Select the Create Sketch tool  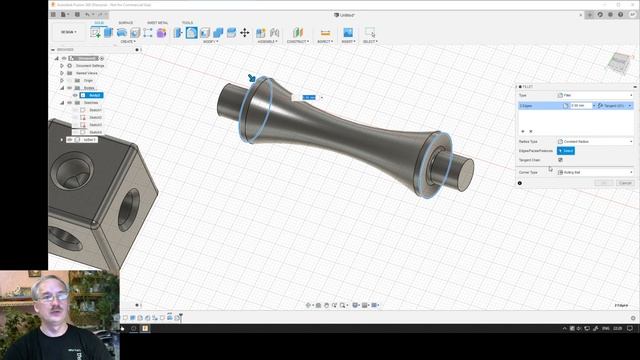[96, 33]
